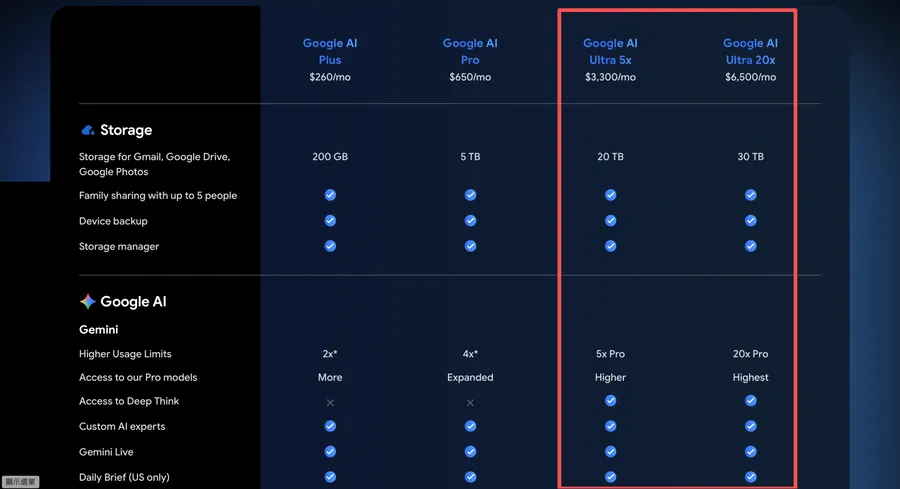Click the Storage section heading
The image size is (900, 489).
coord(126,130)
